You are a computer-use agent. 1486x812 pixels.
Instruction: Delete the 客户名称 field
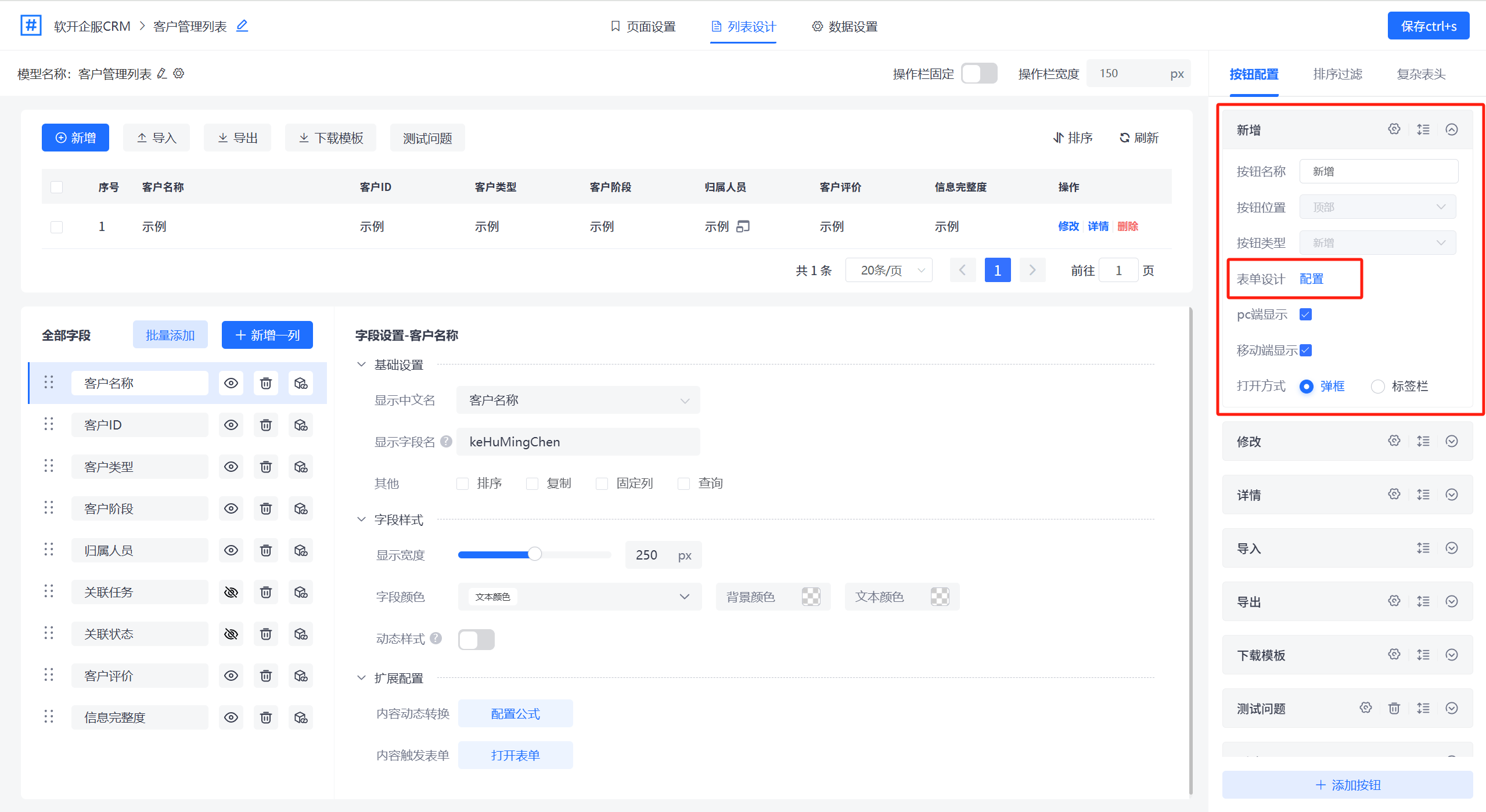(266, 383)
